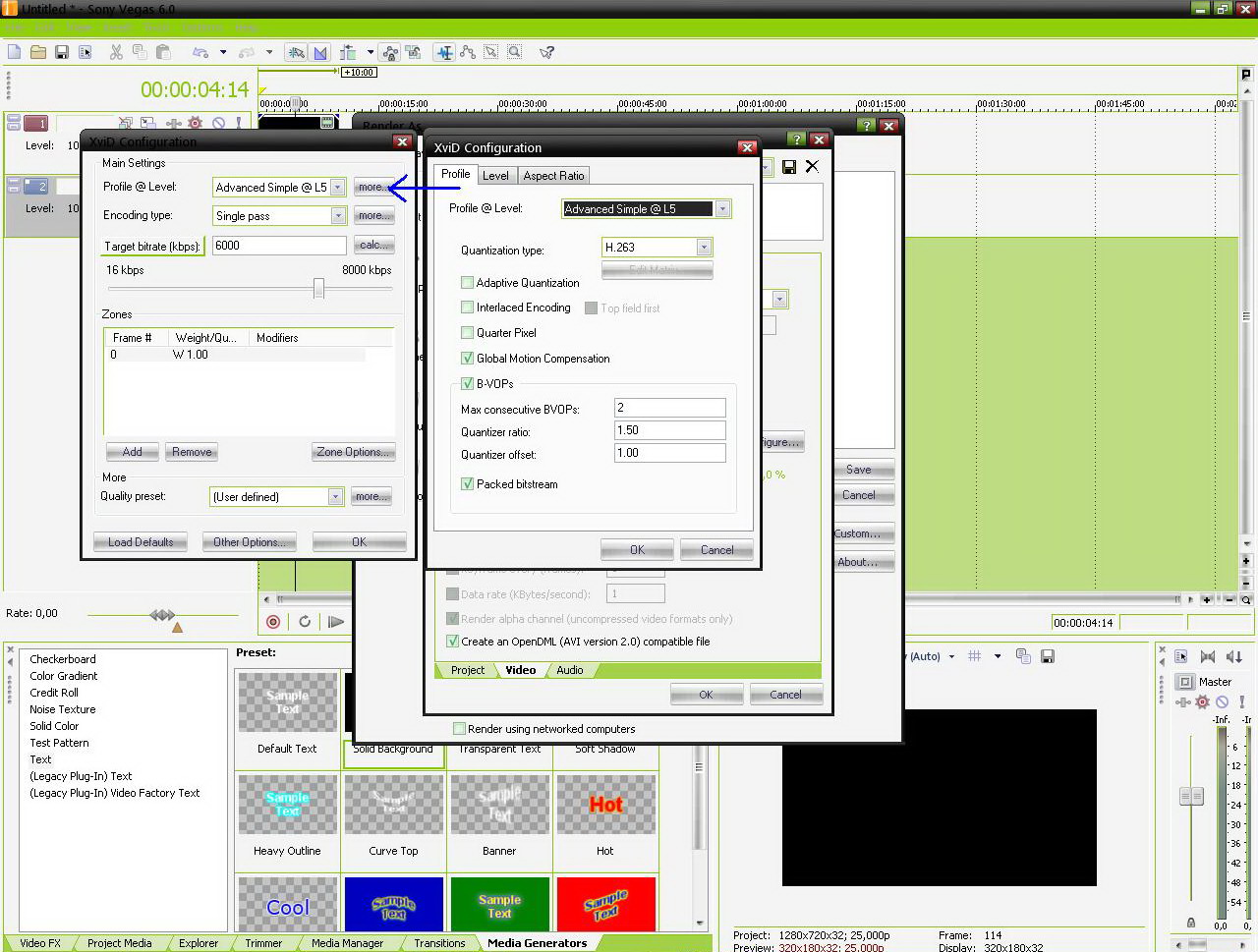This screenshot has width=1258, height=952.
Task: Uncheck Packed bitstream checkbox
Action: pos(468,484)
